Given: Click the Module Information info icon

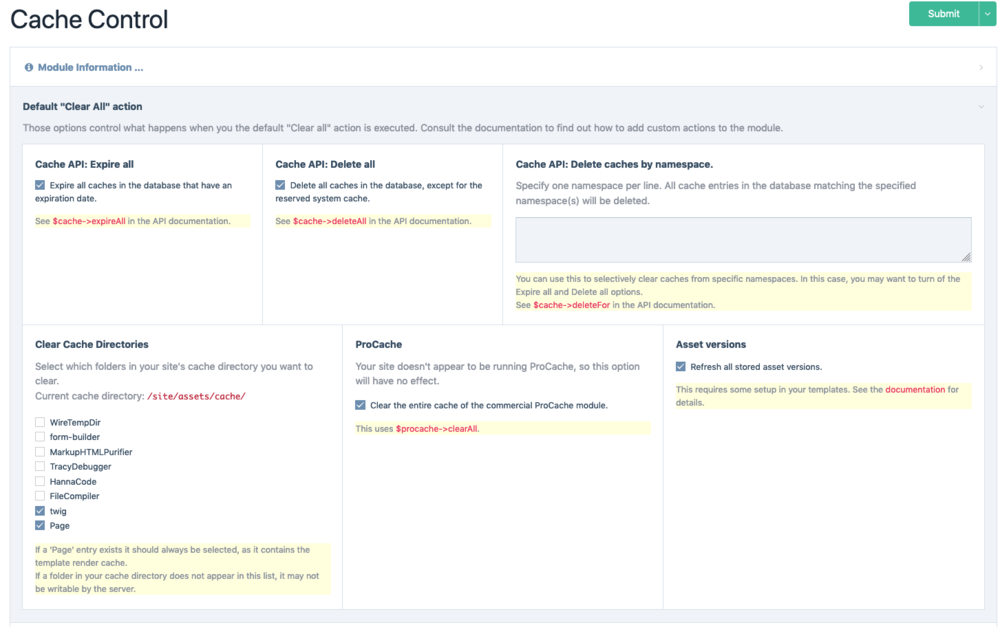Looking at the screenshot, I should pos(29,68).
